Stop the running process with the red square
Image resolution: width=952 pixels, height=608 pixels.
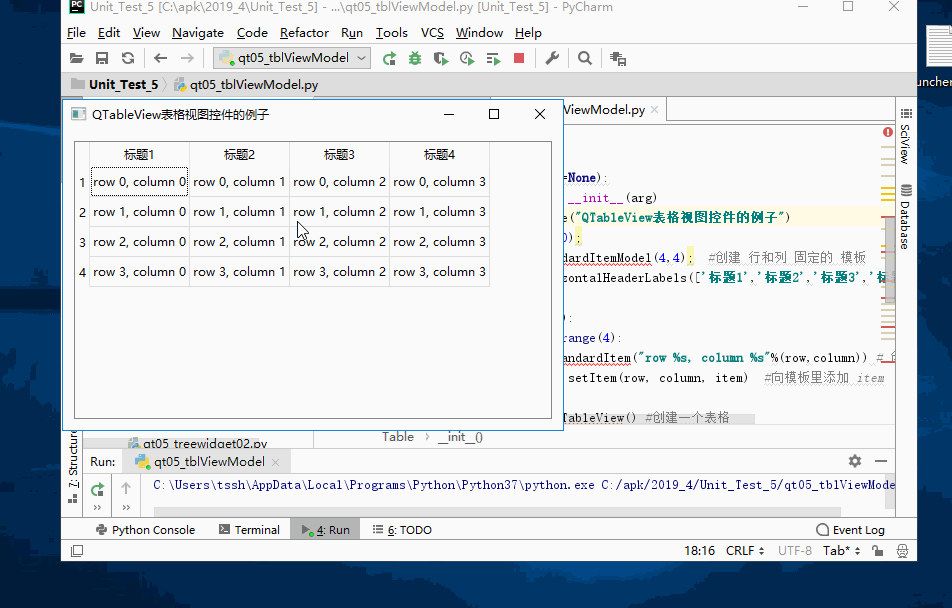pos(518,58)
